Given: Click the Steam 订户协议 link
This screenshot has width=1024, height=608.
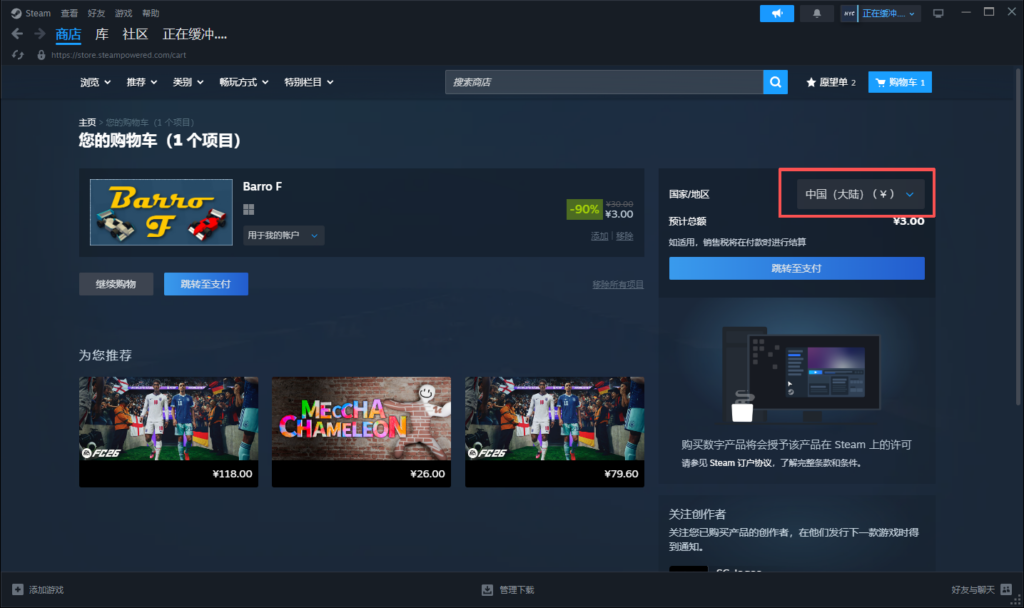Looking at the screenshot, I should (x=741, y=463).
